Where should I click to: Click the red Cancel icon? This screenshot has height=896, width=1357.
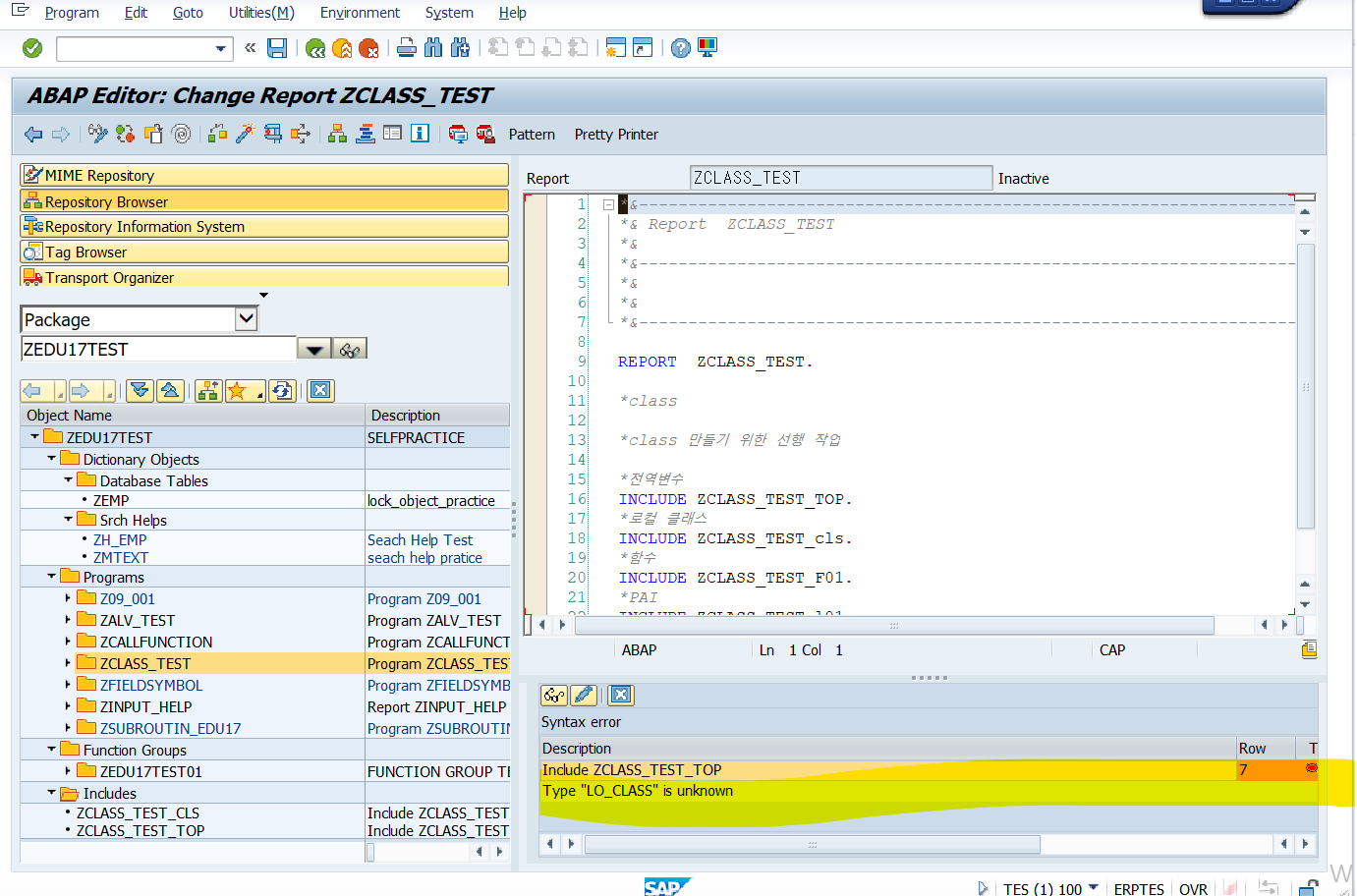tap(368, 48)
